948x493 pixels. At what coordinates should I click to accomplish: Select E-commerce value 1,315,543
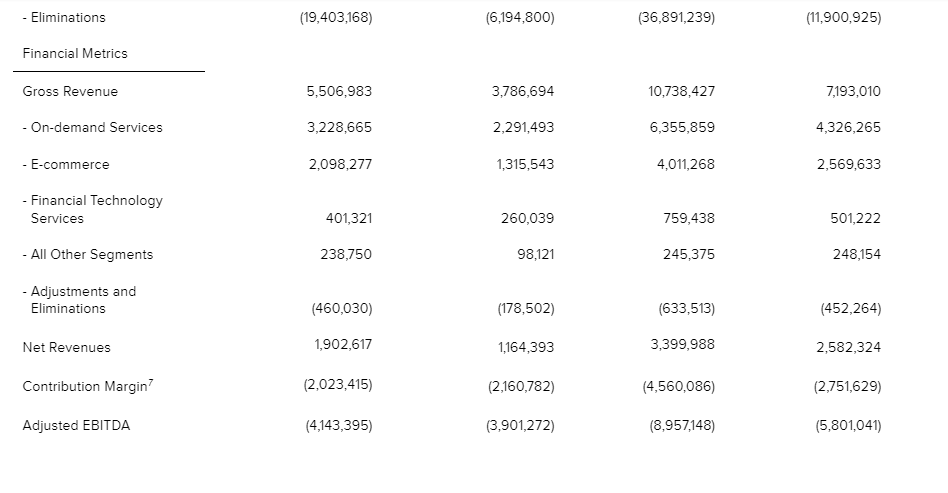tap(525, 165)
